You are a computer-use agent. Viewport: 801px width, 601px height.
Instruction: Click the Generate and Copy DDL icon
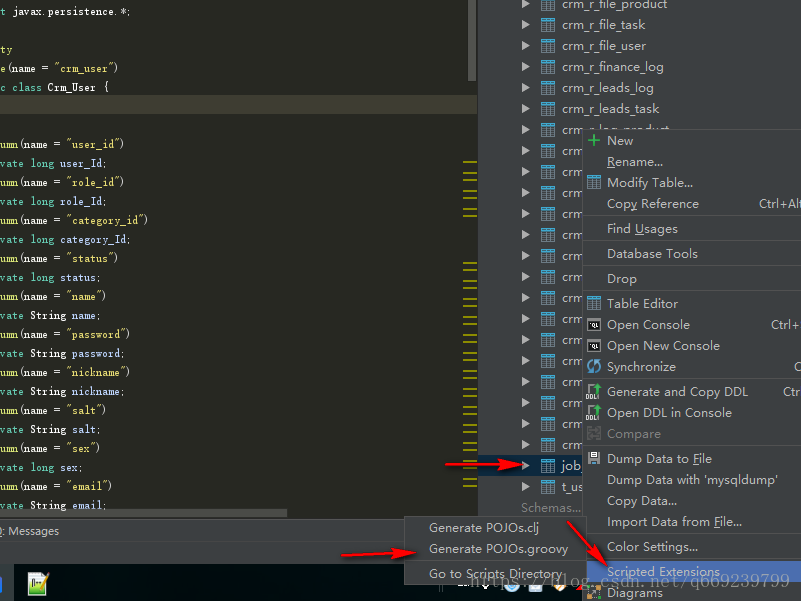(x=594, y=391)
